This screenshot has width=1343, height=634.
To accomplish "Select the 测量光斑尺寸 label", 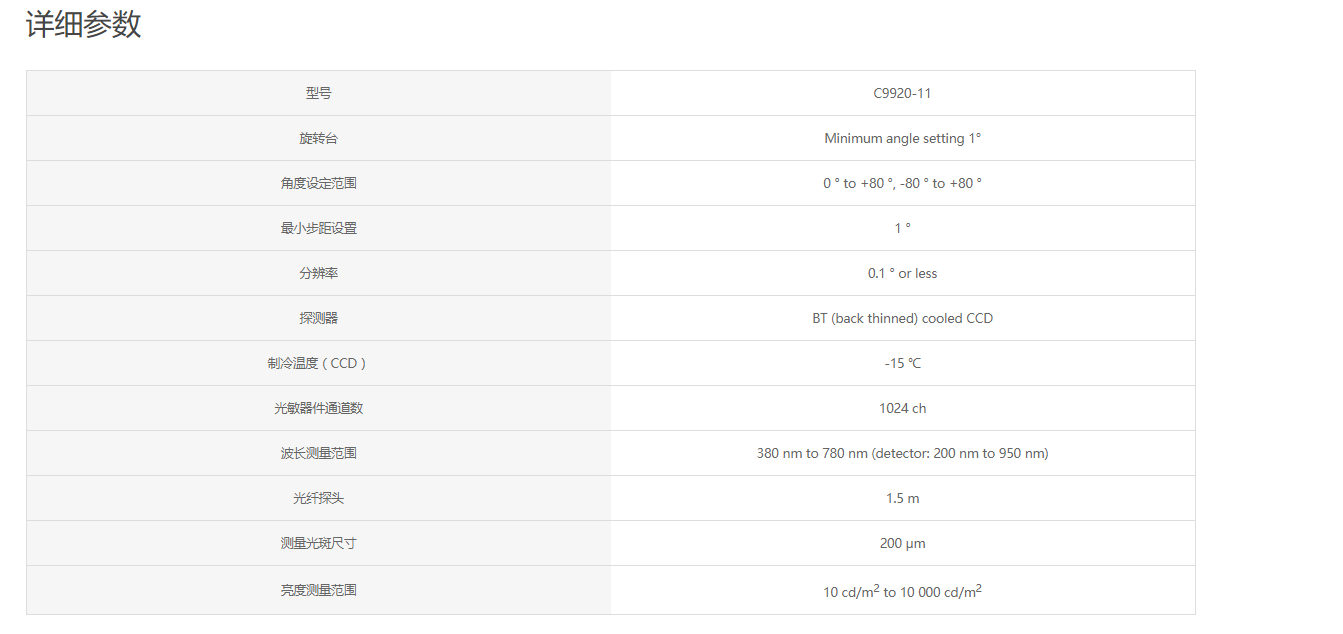I will [x=318, y=543].
